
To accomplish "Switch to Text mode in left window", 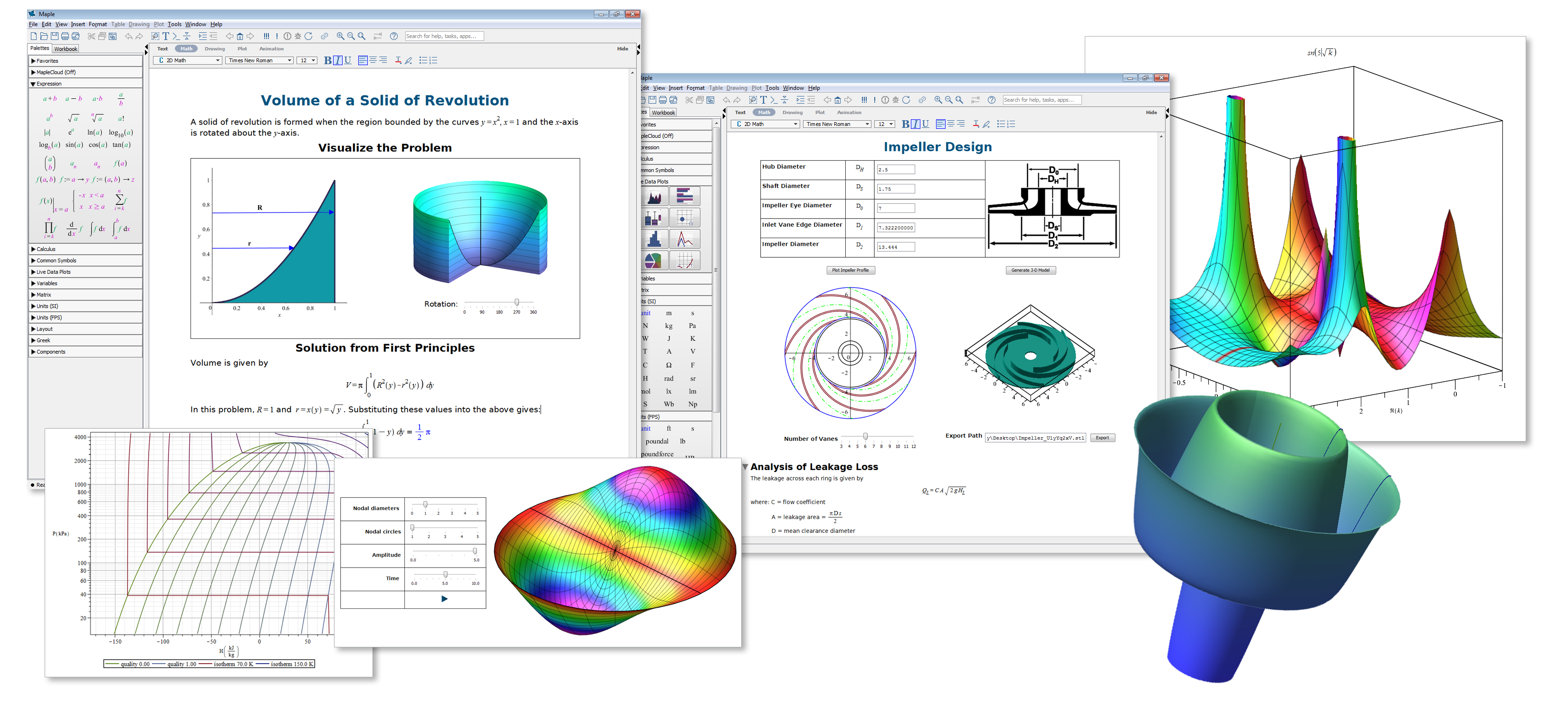I will (163, 48).
